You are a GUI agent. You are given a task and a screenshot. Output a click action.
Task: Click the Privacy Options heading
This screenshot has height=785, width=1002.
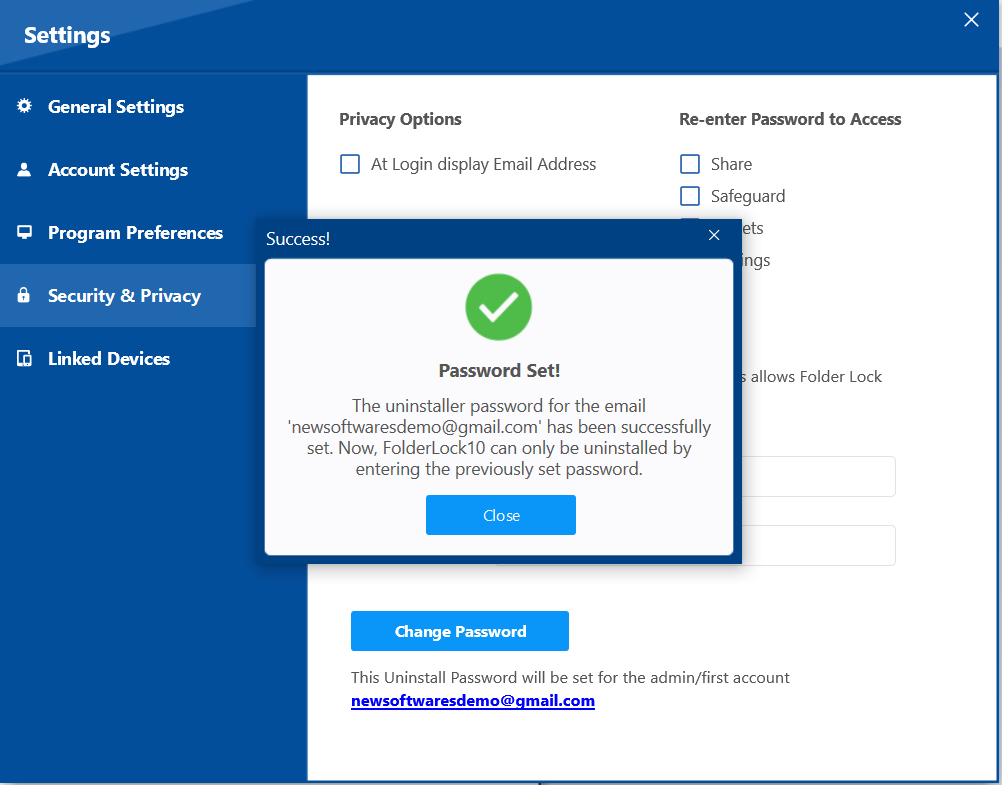point(400,120)
